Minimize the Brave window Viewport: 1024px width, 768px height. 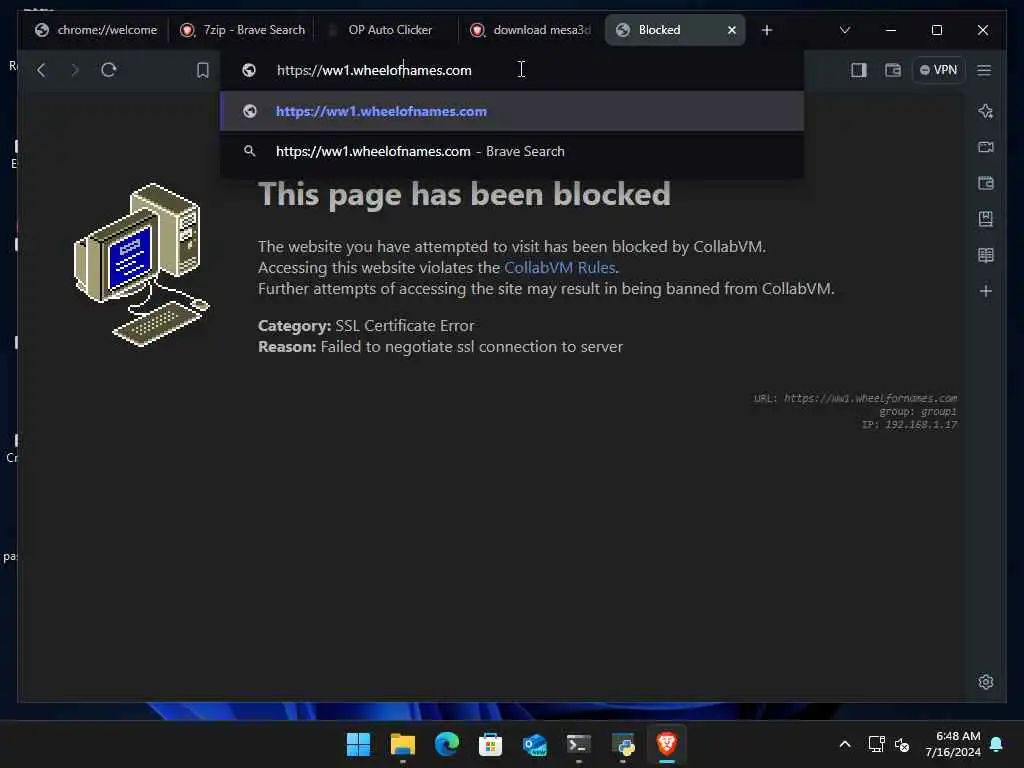(x=891, y=30)
